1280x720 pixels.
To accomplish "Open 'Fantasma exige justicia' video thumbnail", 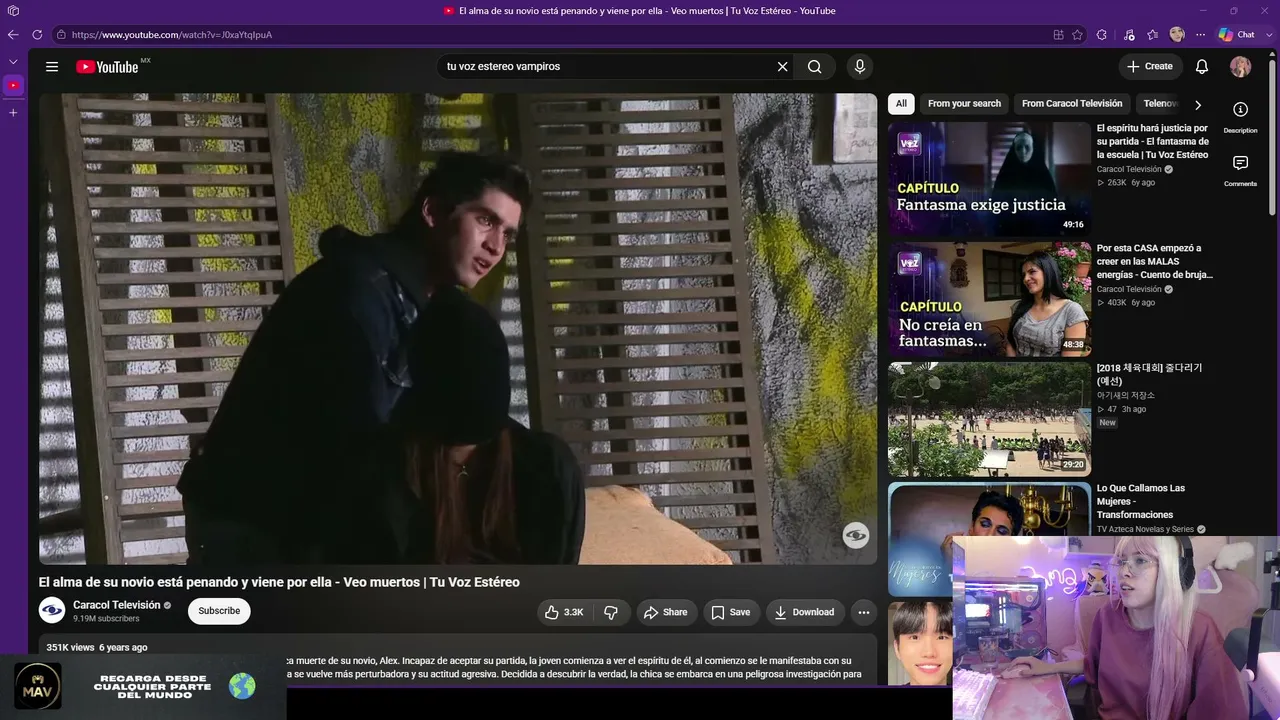I will click(989, 179).
